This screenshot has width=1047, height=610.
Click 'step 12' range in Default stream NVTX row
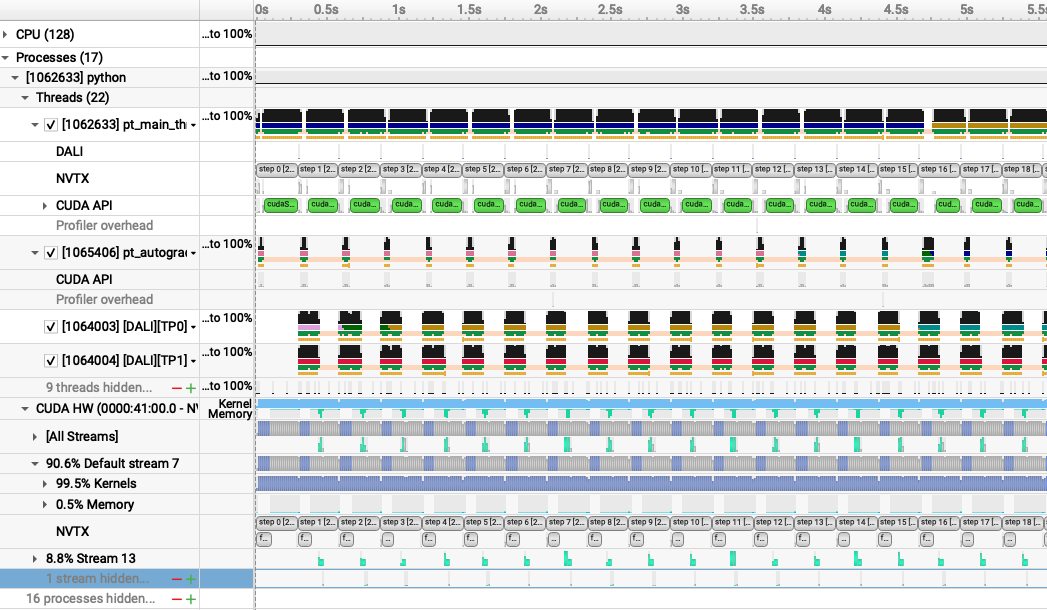[x=773, y=522]
